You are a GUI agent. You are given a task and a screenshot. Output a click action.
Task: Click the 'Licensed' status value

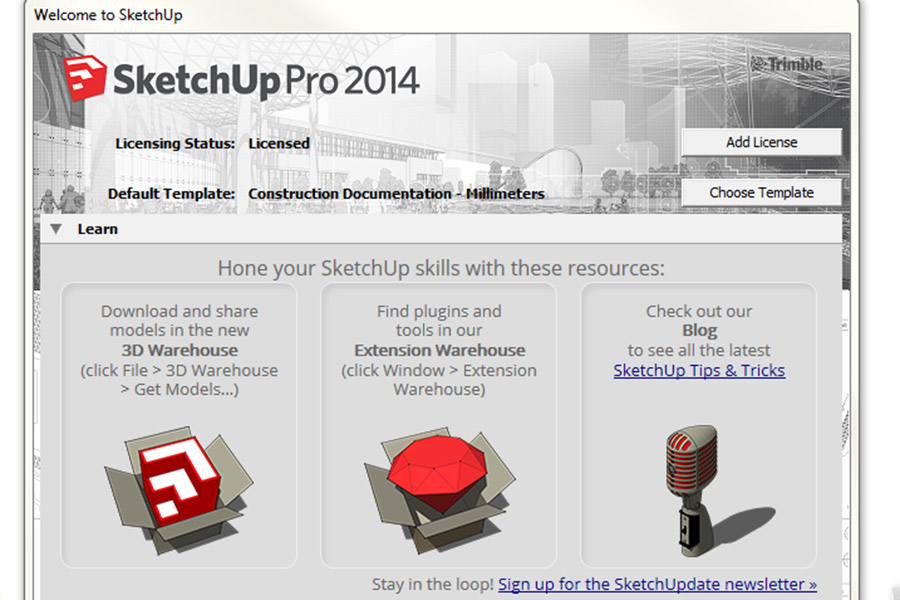tap(279, 144)
